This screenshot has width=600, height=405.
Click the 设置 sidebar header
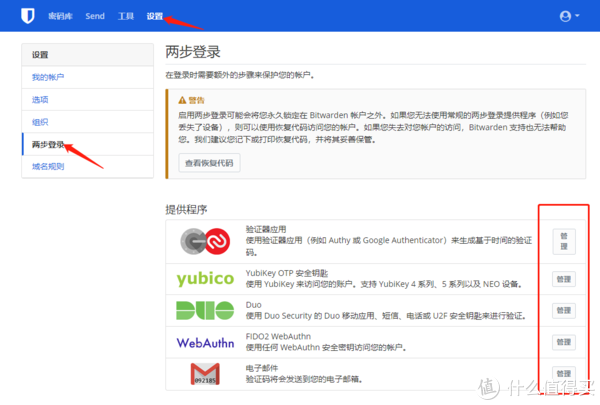click(88, 55)
